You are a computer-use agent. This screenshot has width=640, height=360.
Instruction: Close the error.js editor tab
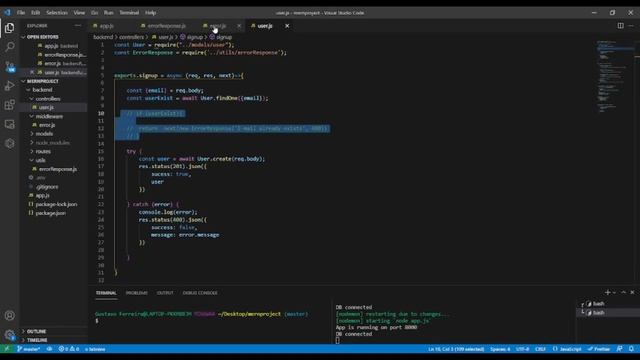[239, 26]
